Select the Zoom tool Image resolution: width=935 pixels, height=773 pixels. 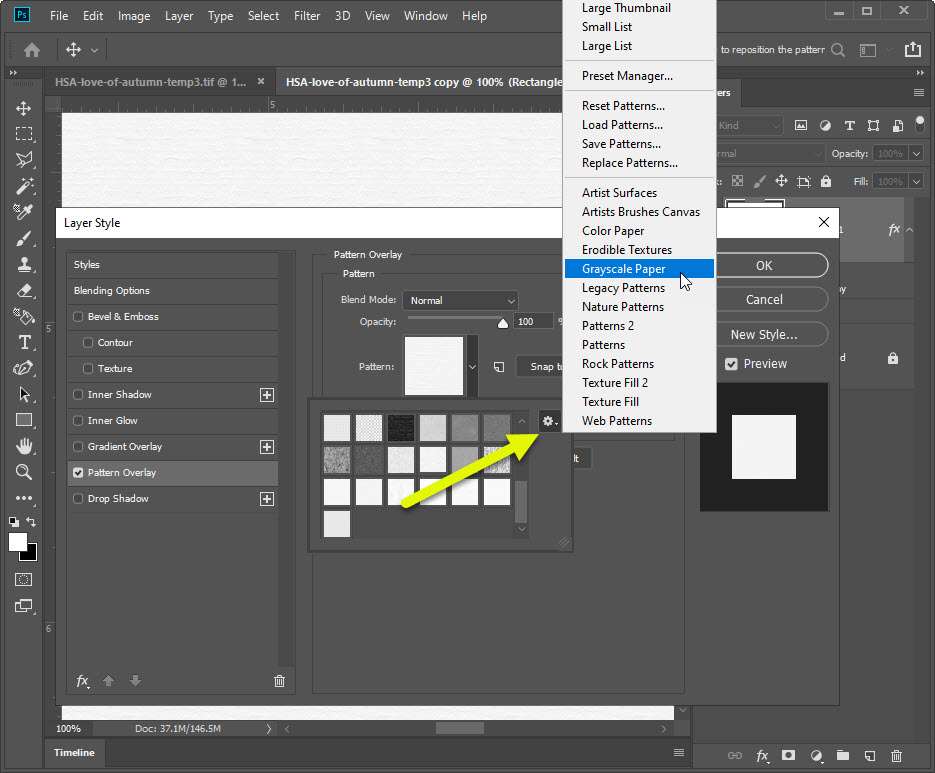click(24, 471)
